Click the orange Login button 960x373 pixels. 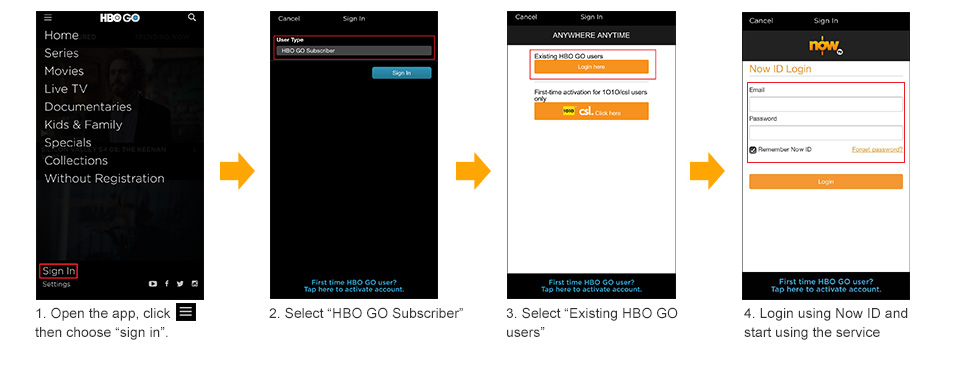coord(826,181)
